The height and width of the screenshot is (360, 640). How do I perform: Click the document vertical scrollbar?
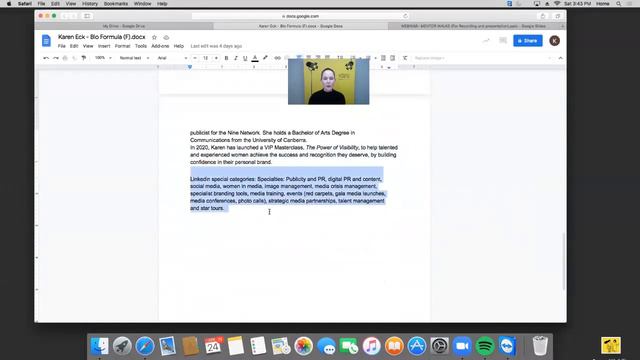(564, 261)
